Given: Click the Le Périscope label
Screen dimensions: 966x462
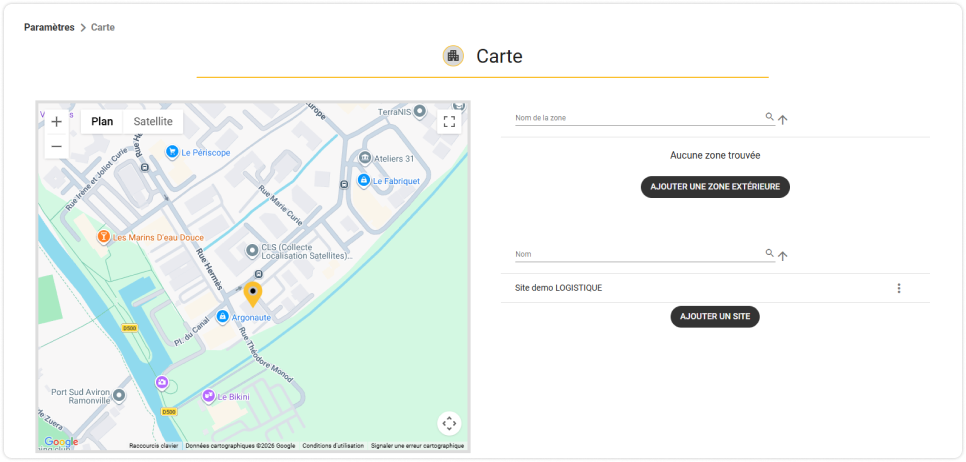Looking at the screenshot, I should tap(206, 152).
